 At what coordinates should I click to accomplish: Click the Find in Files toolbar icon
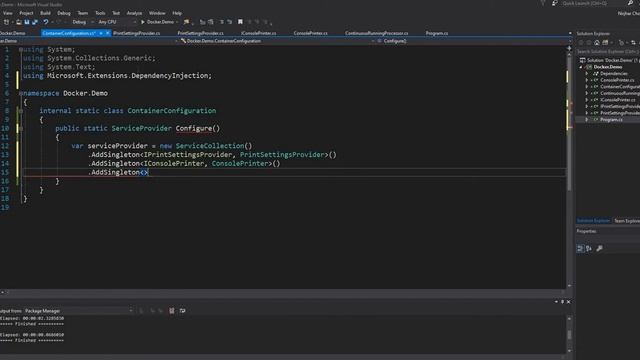coord(187,22)
